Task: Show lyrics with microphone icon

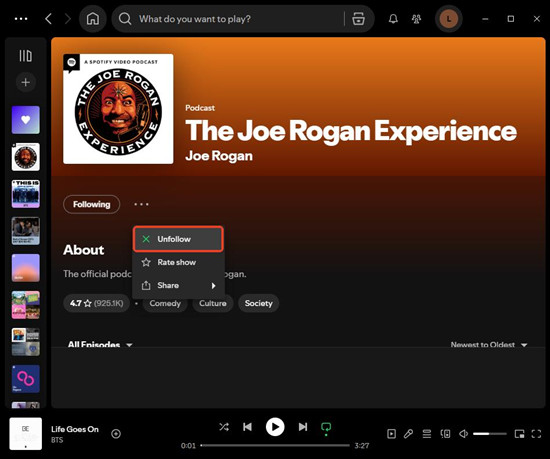Action: tap(408, 434)
